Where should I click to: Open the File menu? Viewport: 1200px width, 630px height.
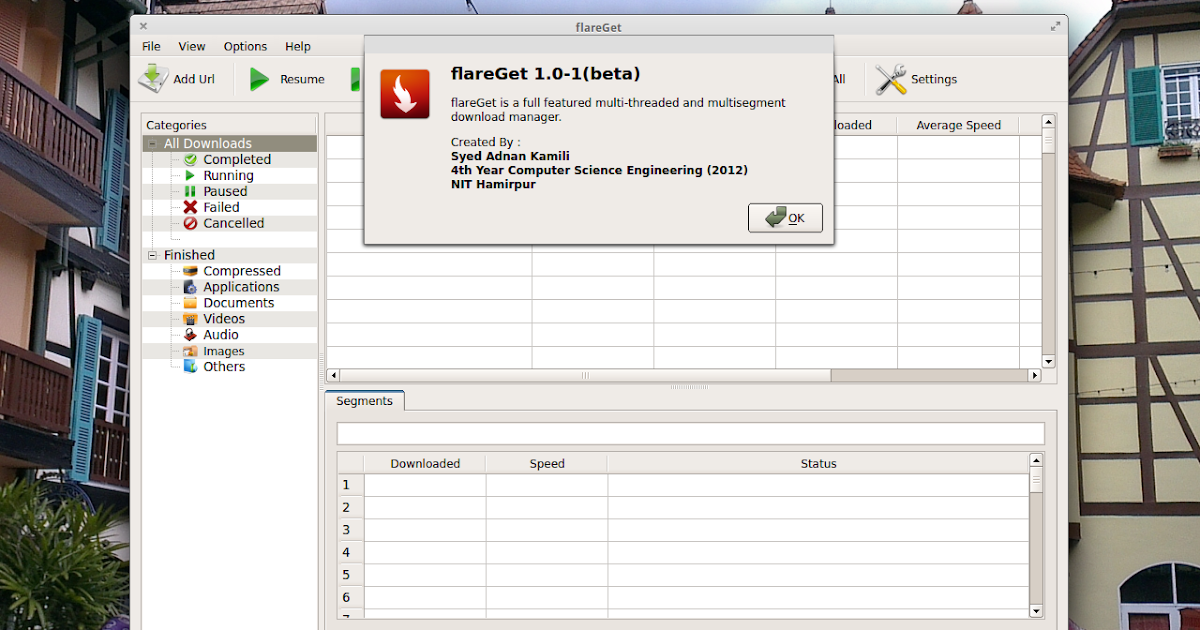(x=151, y=46)
